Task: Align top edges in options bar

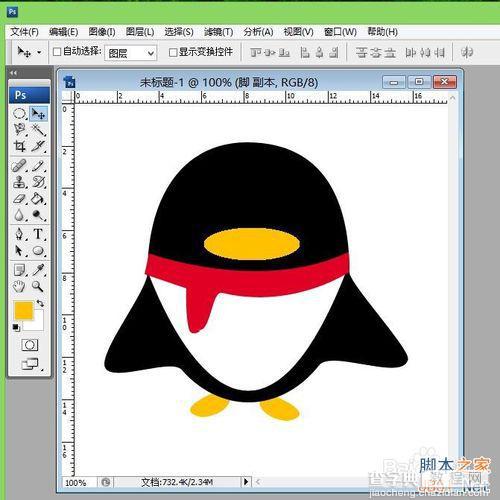Action: click(256, 52)
